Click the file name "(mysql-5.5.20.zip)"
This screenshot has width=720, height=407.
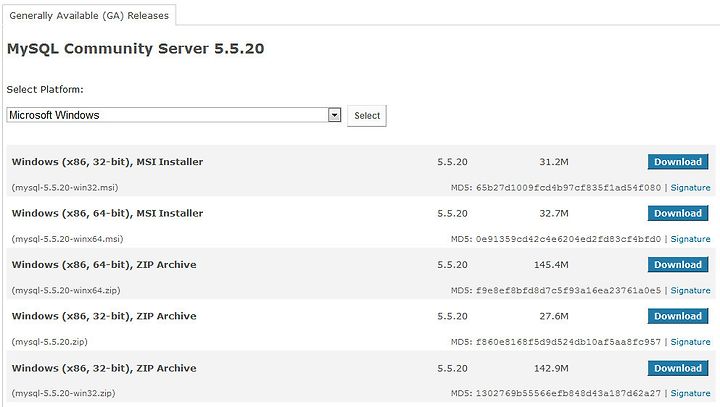(x=50, y=342)
